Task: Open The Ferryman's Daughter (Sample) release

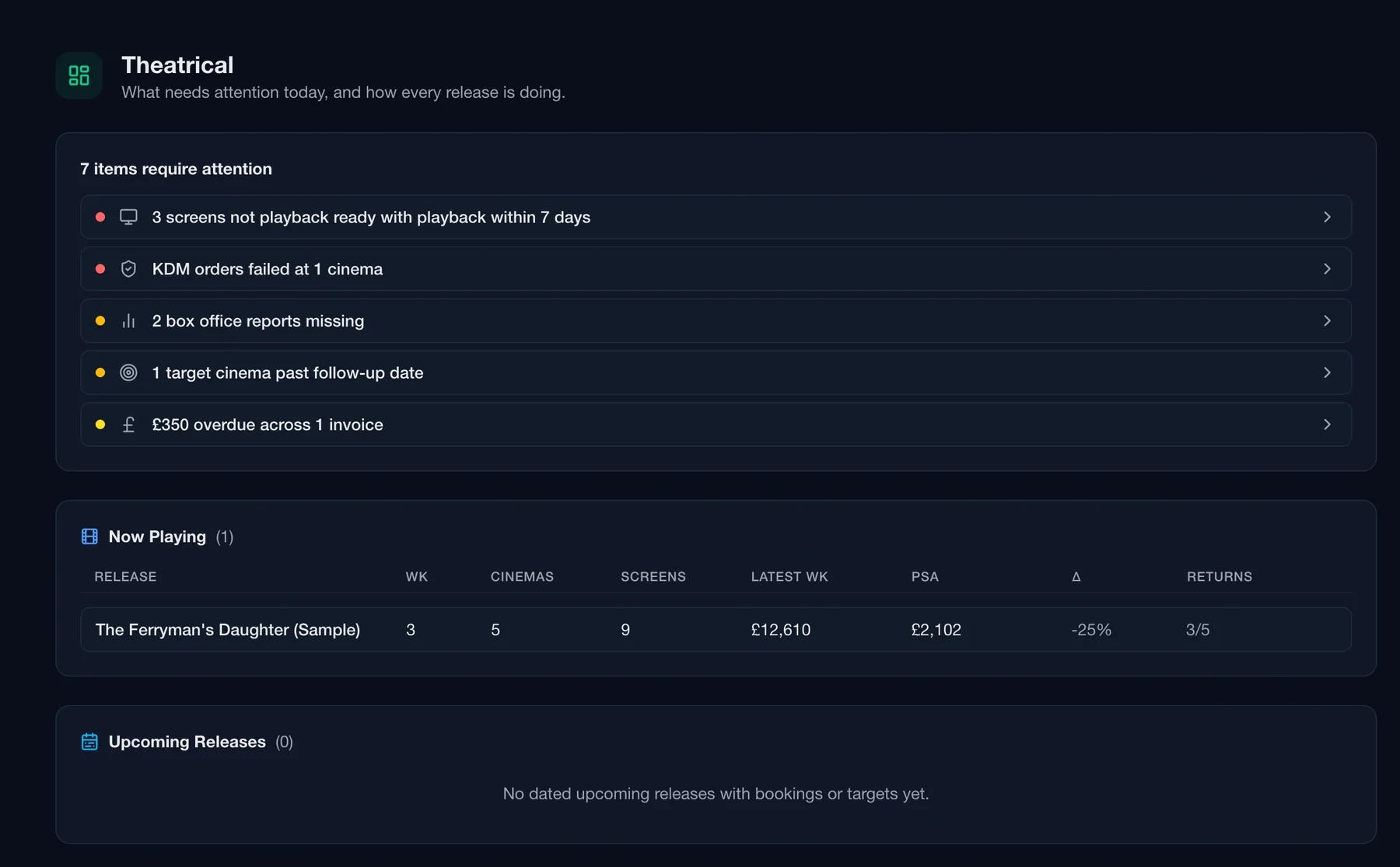Action: click(716, 629)
